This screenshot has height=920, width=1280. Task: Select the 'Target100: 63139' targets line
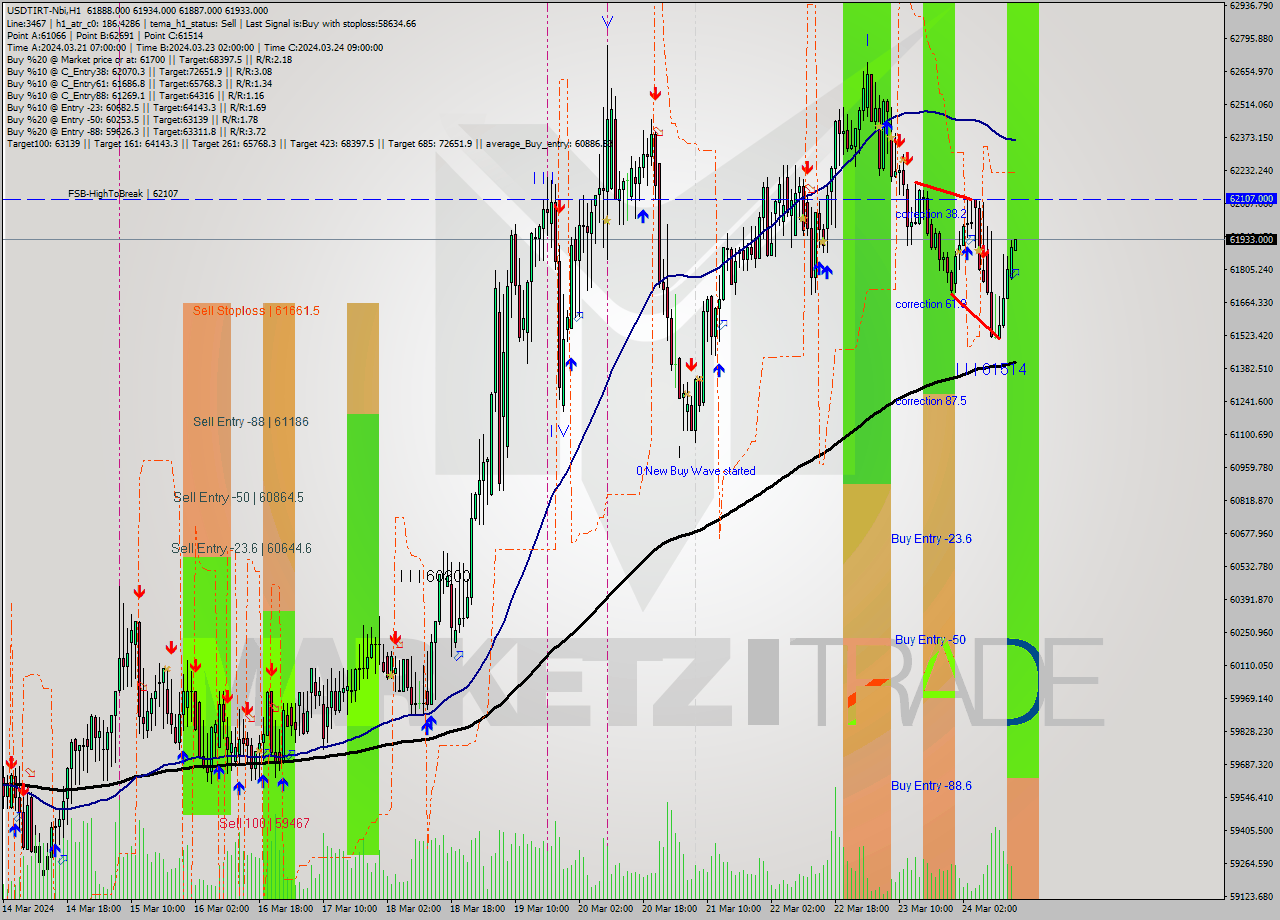click(x=309, y=144)
